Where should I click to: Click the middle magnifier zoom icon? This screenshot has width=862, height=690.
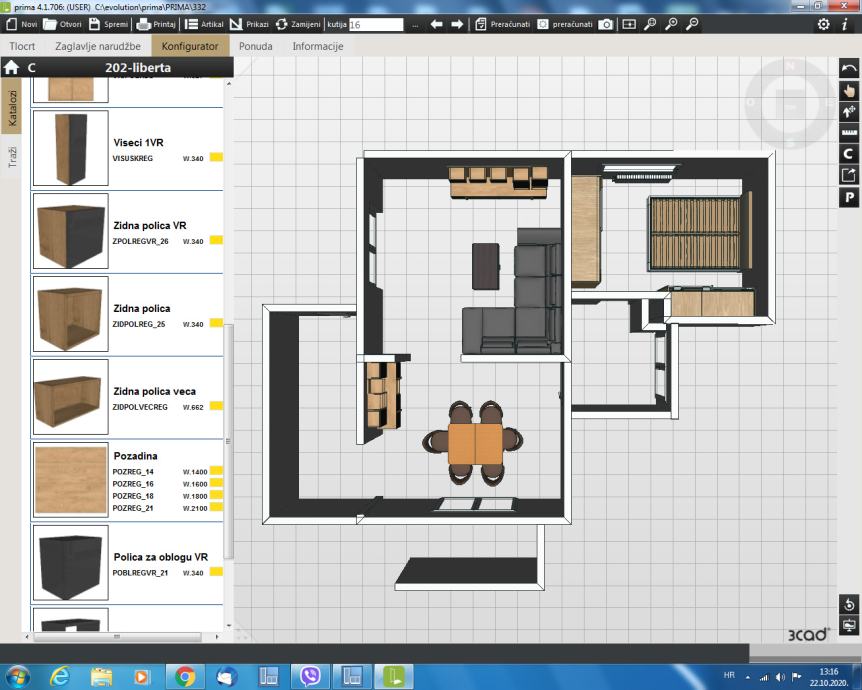coord(671,24)
